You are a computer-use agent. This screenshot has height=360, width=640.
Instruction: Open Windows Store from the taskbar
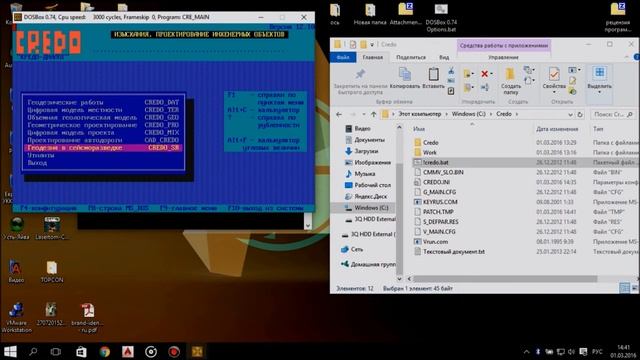point(81,351)
